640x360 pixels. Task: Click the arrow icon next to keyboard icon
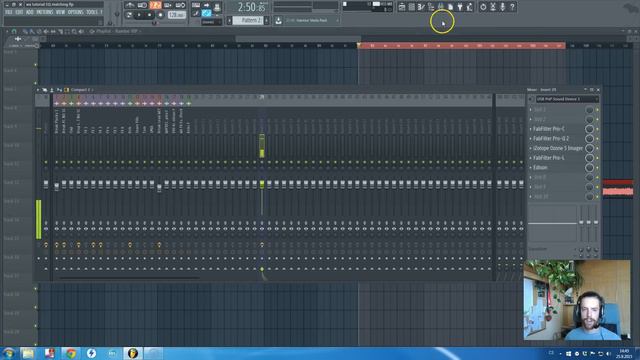(207, 5)
